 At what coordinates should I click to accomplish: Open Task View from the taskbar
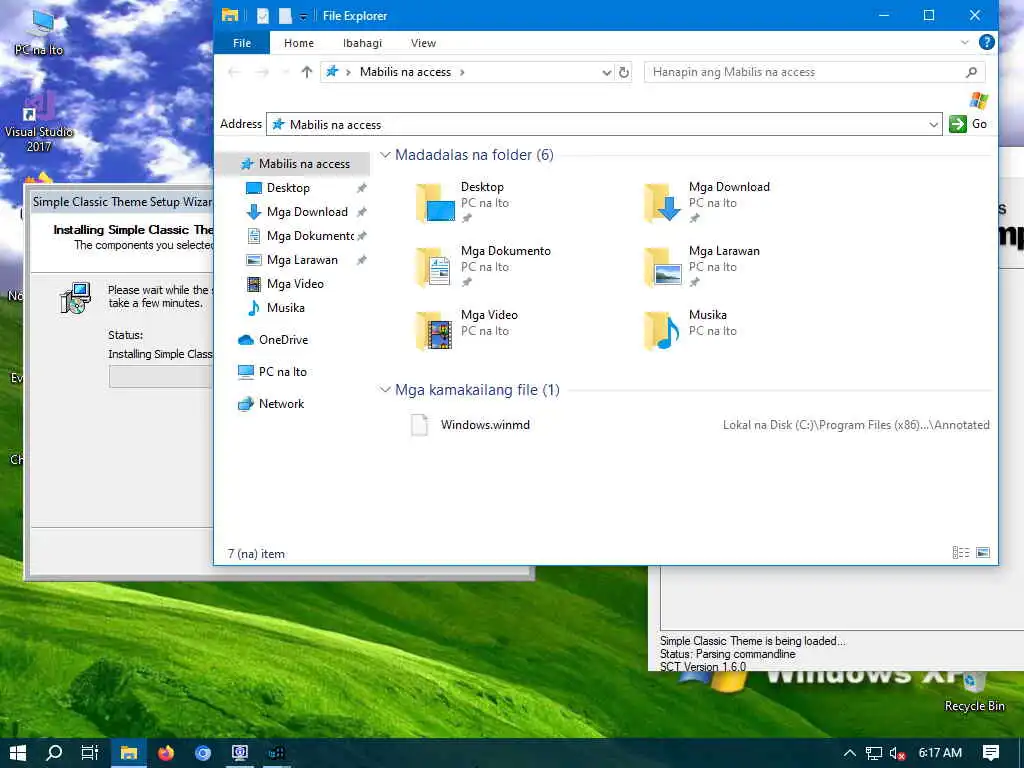click(90, 753)
